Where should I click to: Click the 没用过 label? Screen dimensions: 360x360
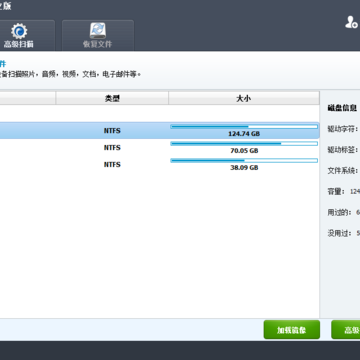click(x=339, y=233)
